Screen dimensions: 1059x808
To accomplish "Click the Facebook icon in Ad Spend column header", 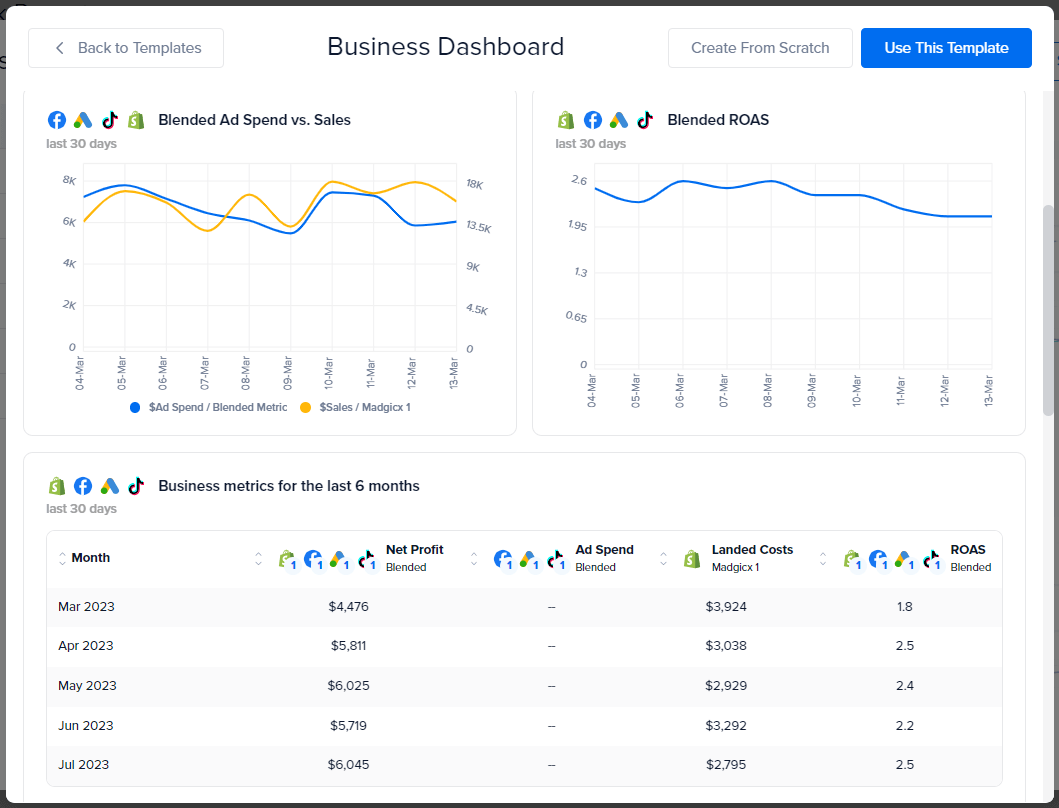I will 503,557.
